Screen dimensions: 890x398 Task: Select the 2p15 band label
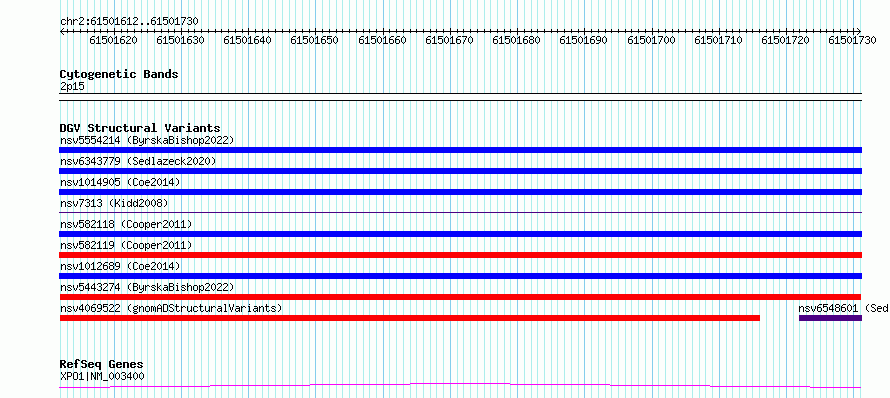pyautogui.click(x=72, y=86)
